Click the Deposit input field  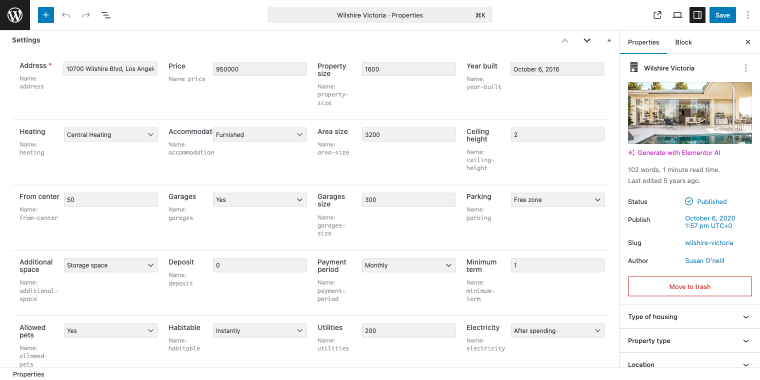(260, 265)
